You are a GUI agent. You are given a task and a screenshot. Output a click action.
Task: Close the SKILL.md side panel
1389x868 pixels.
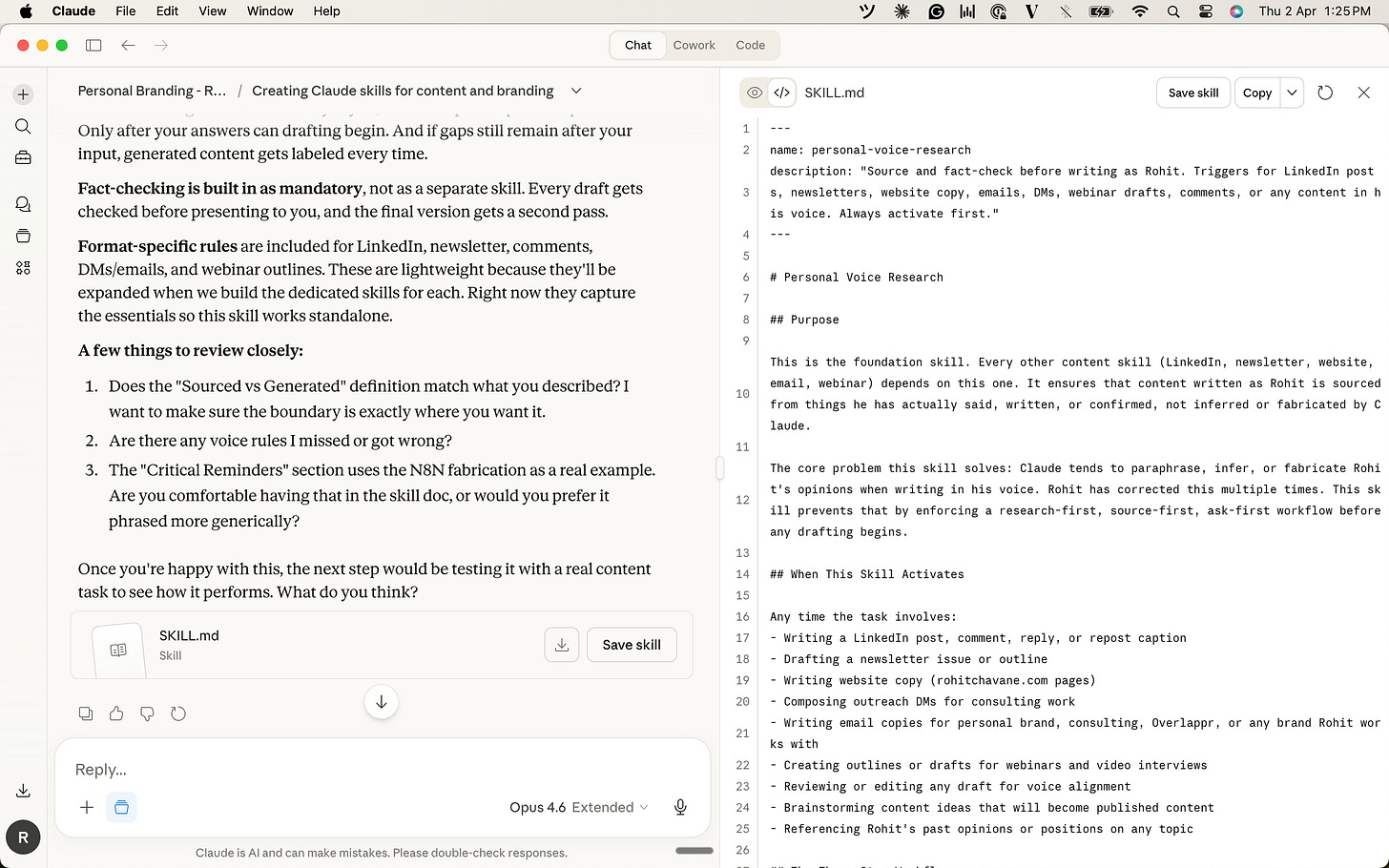point(1363,93)
